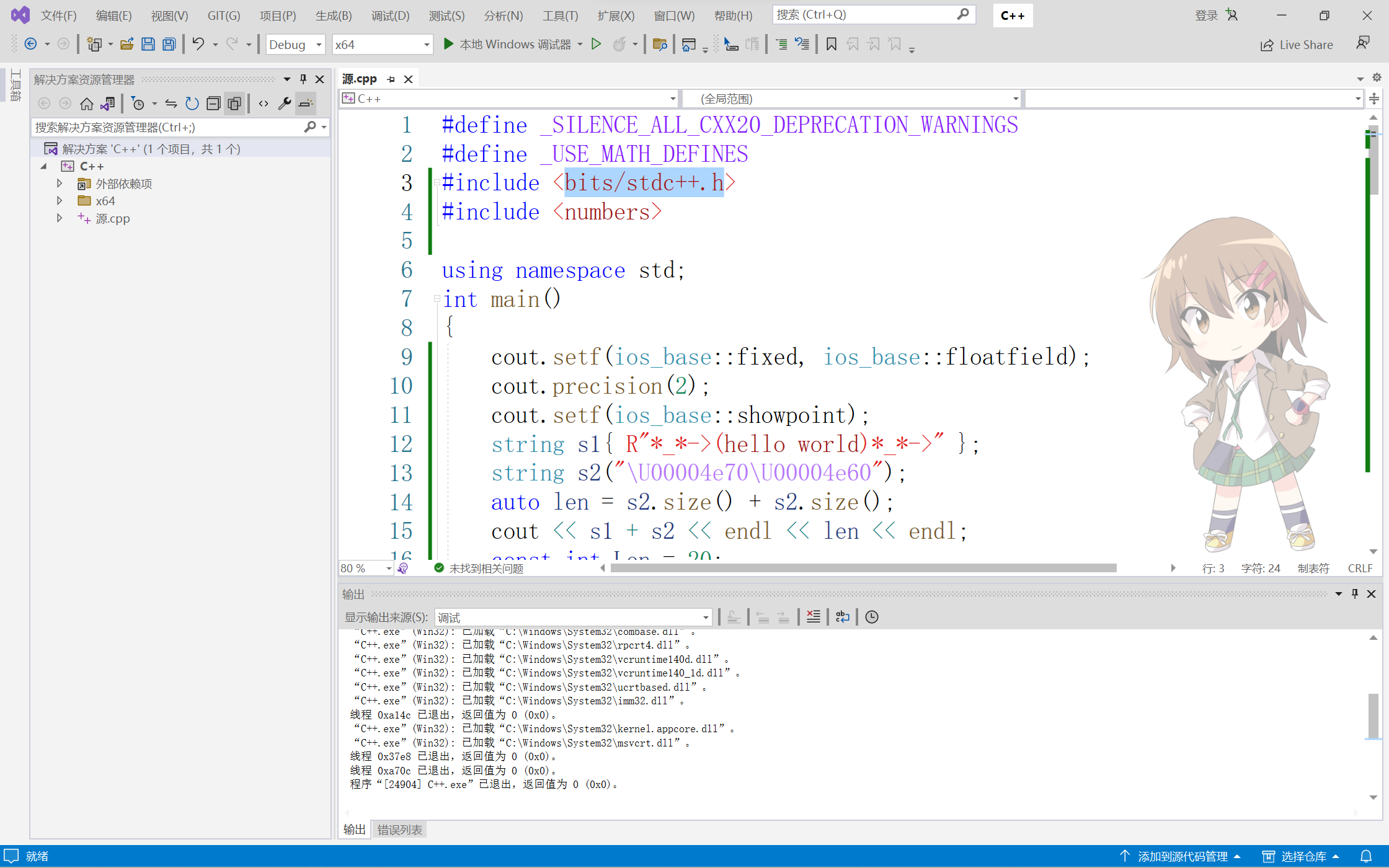Collapse all nodes in Solution Explorer

213,104
